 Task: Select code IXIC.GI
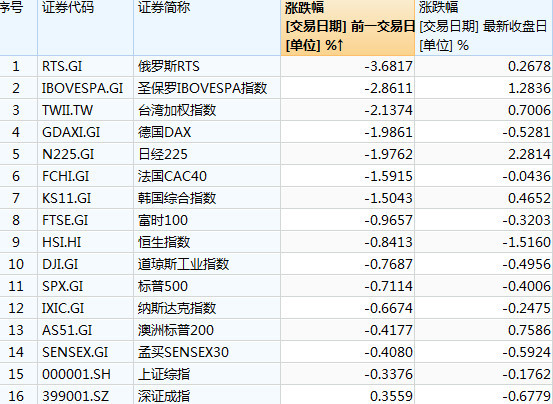63,308
